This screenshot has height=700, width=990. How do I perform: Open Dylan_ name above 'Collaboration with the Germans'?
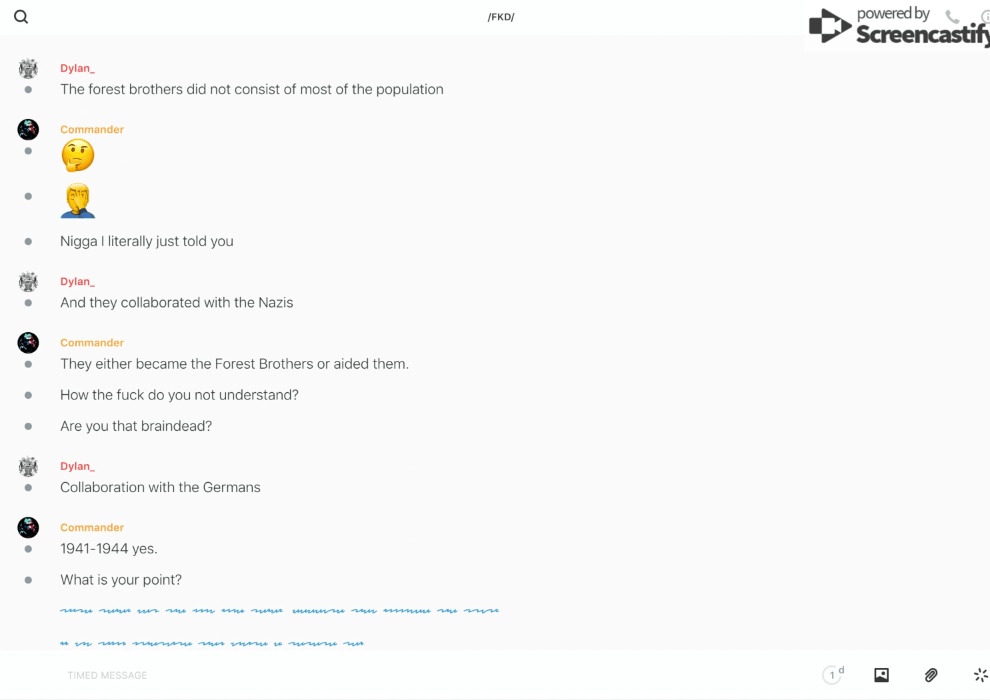click(x=77, y=466)
